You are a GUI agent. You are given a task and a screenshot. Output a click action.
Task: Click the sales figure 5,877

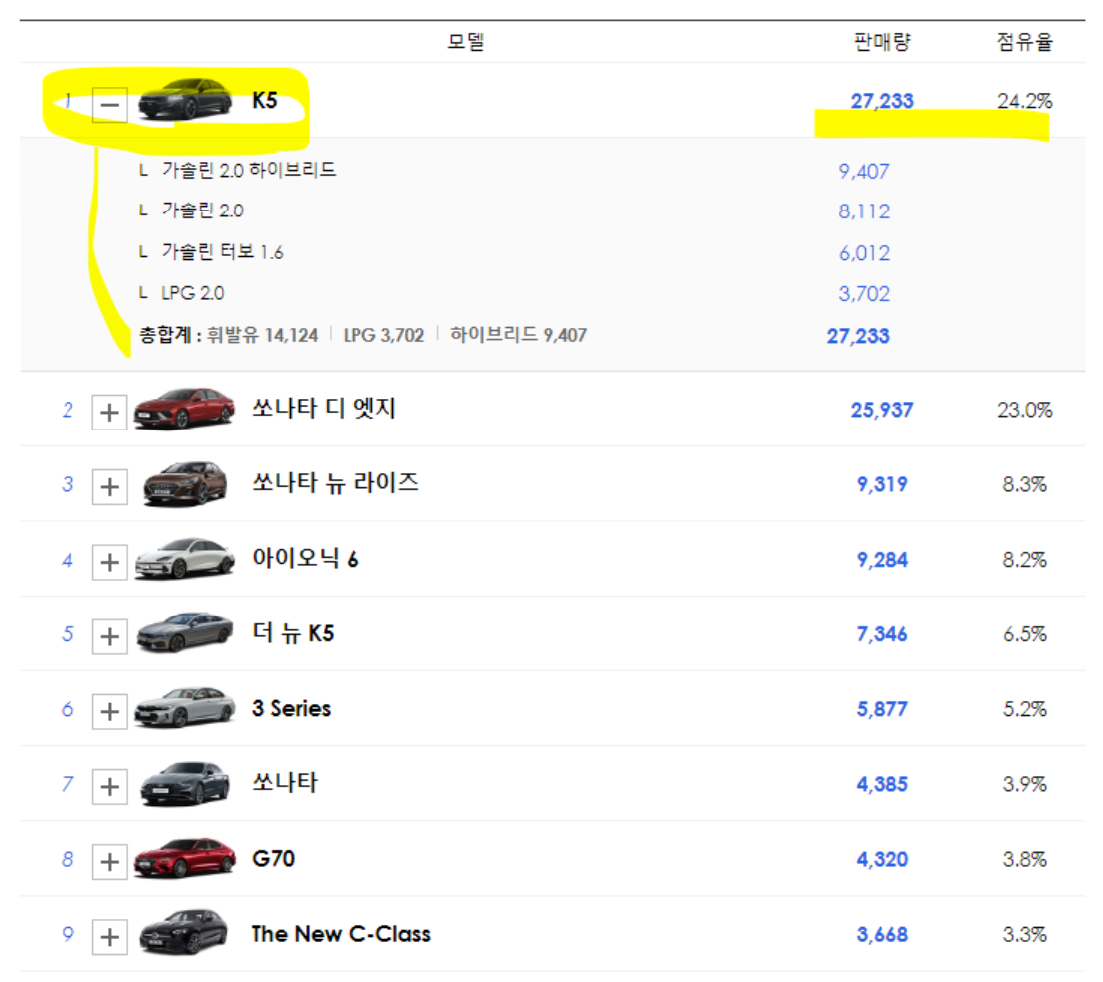coord(882,709)
